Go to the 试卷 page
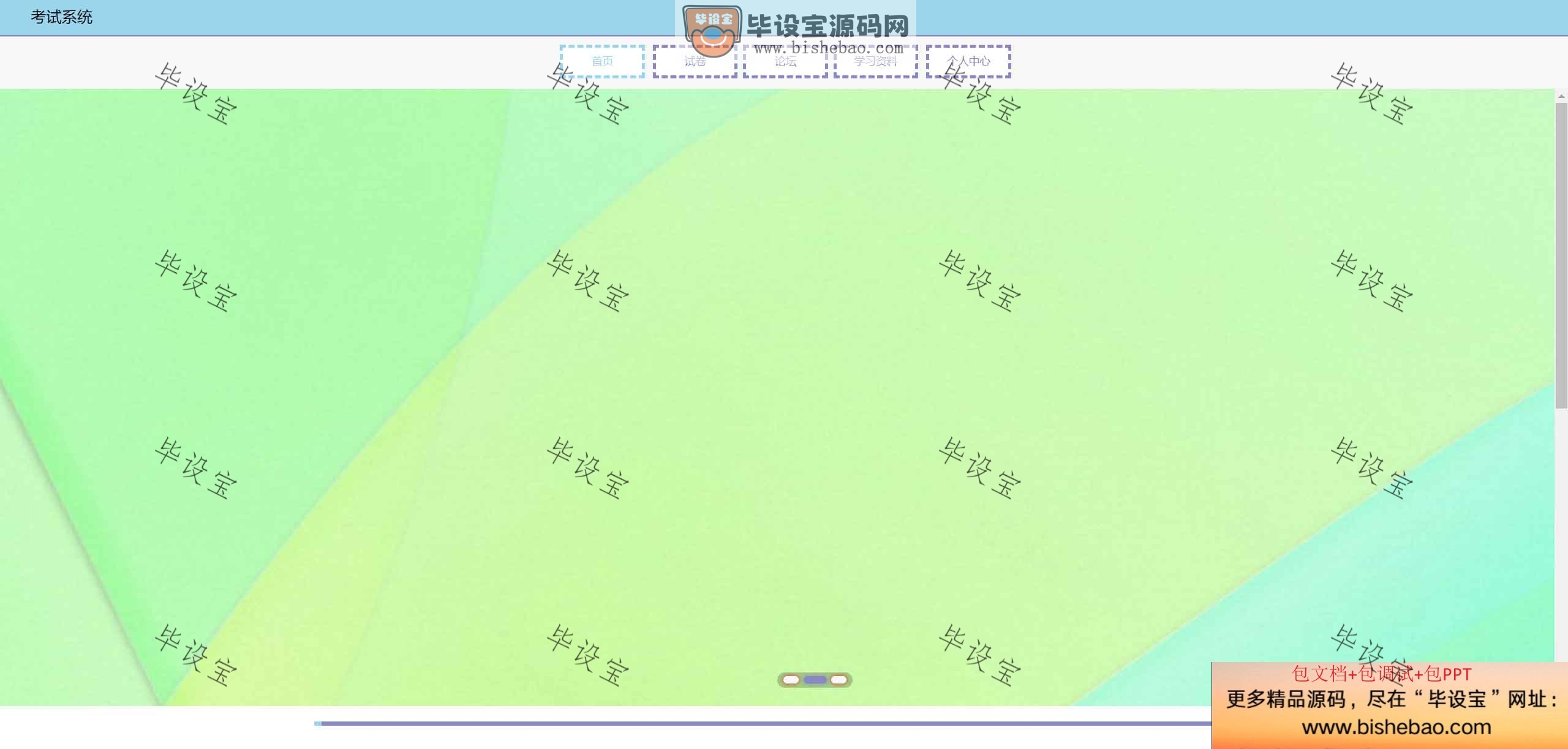This screenshot has height=749, width=1568. (695, 61)
